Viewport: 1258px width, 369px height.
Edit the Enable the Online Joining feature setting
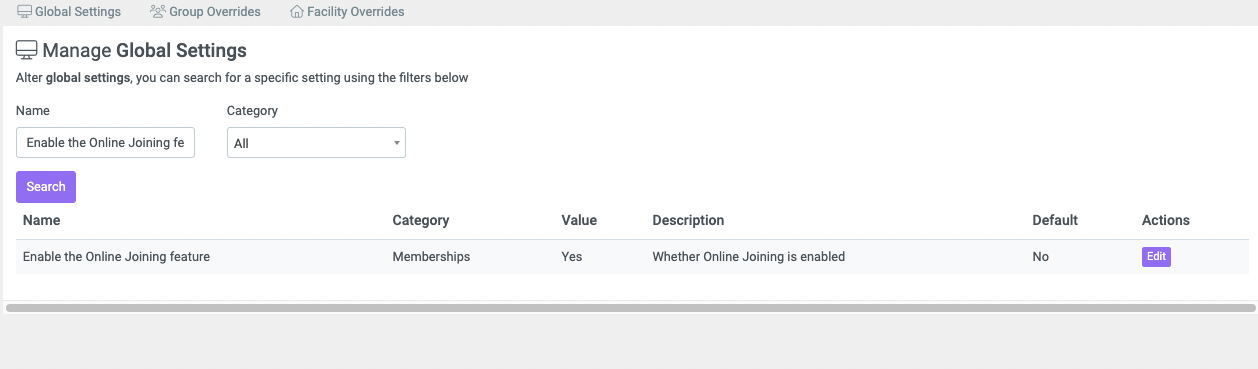pos(1156,257)
